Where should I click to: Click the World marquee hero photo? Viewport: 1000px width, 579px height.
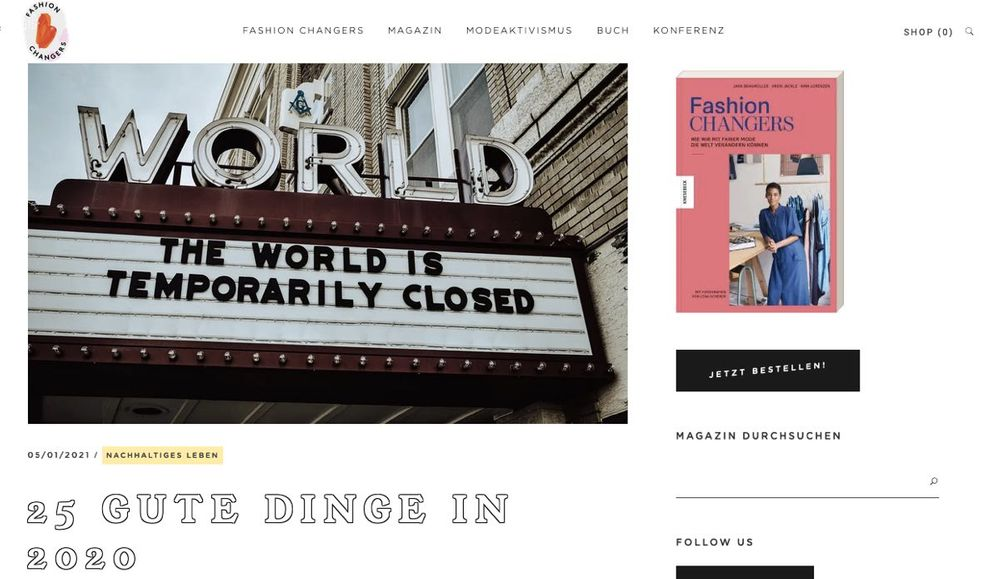click(x=328, y=243)
